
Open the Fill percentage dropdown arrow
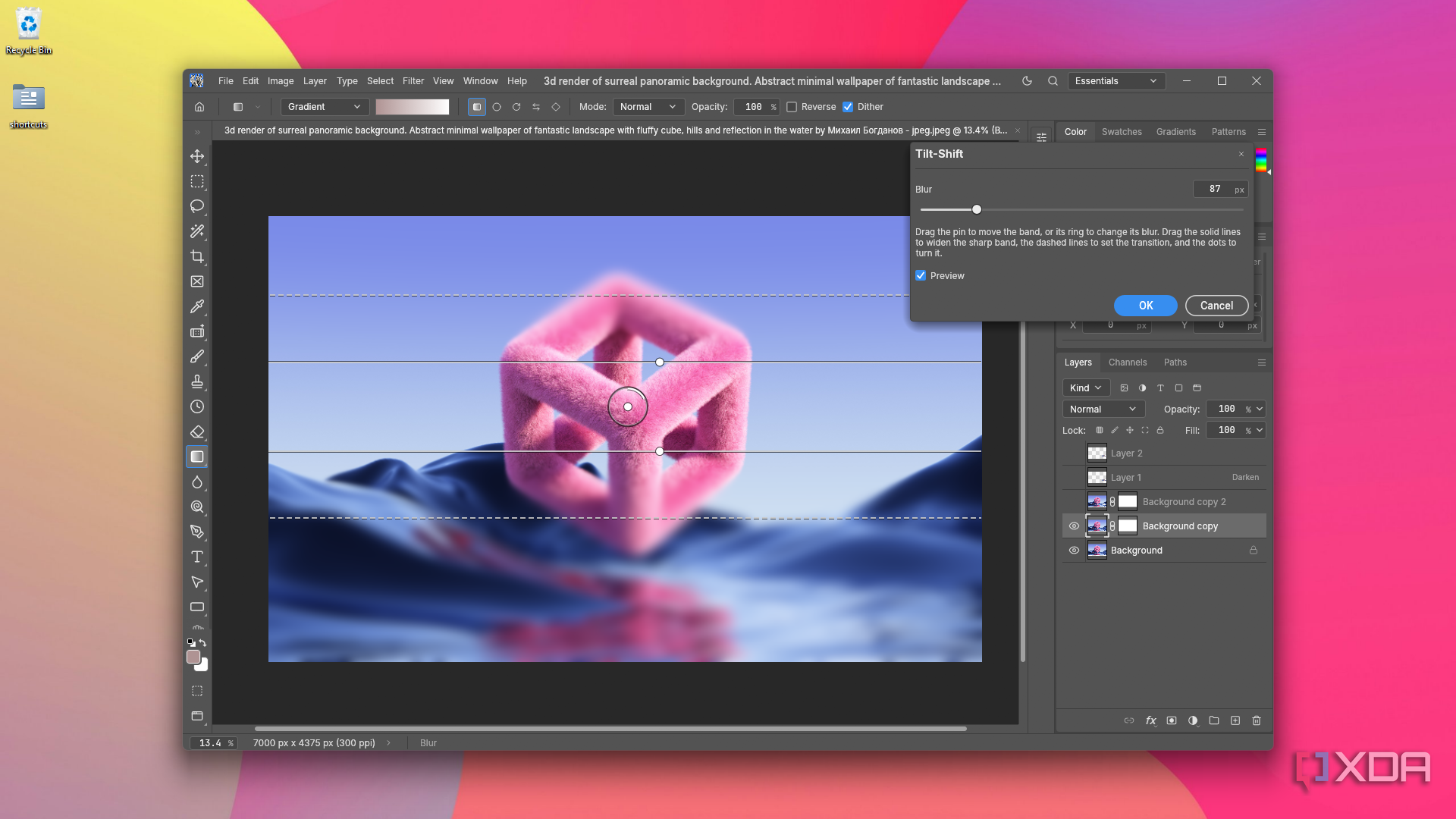(x=1260, y=430)
